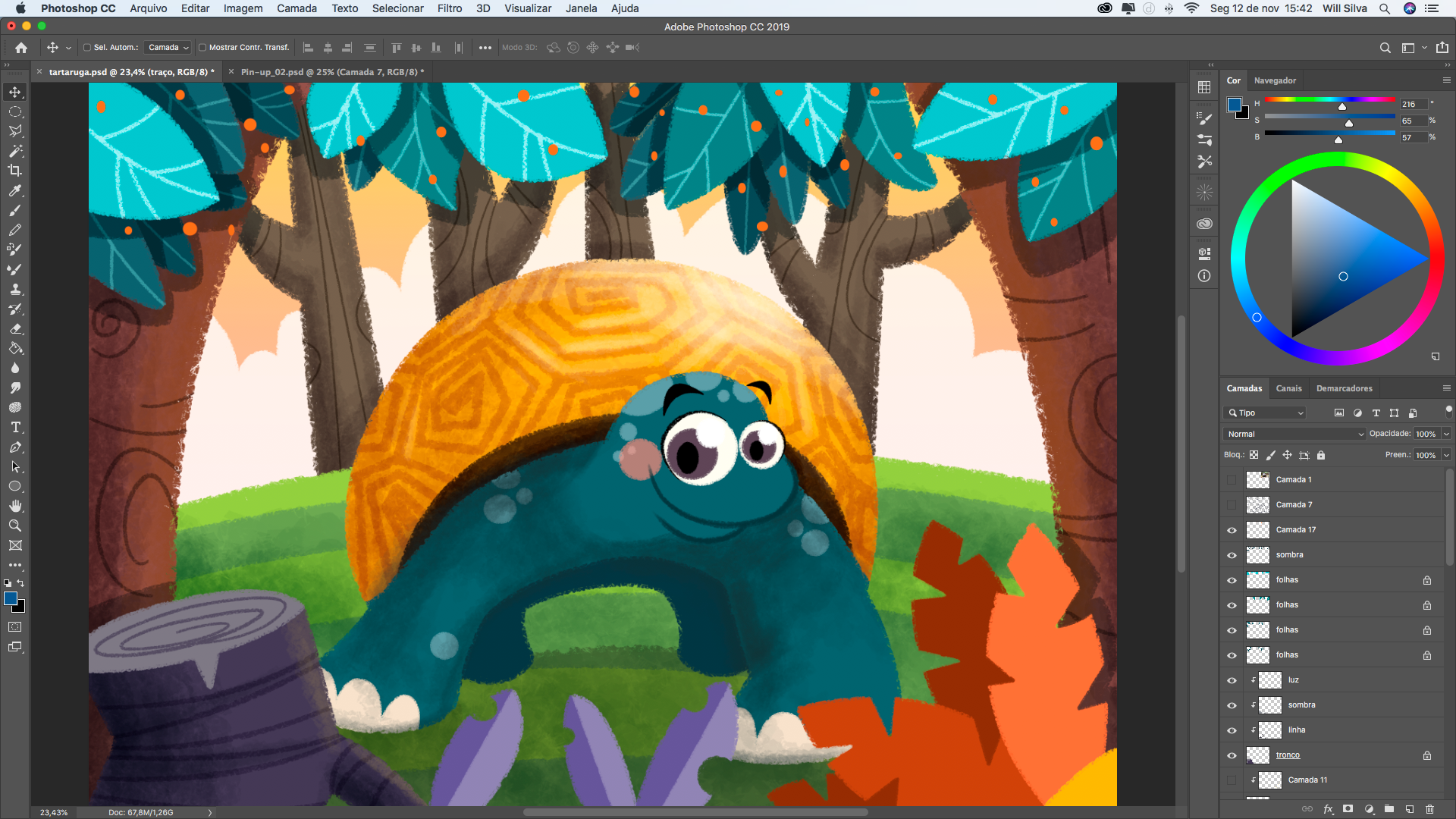Select the Crop tool
Viewport: 1456px width, 819px height.
[x=15, y=171]
